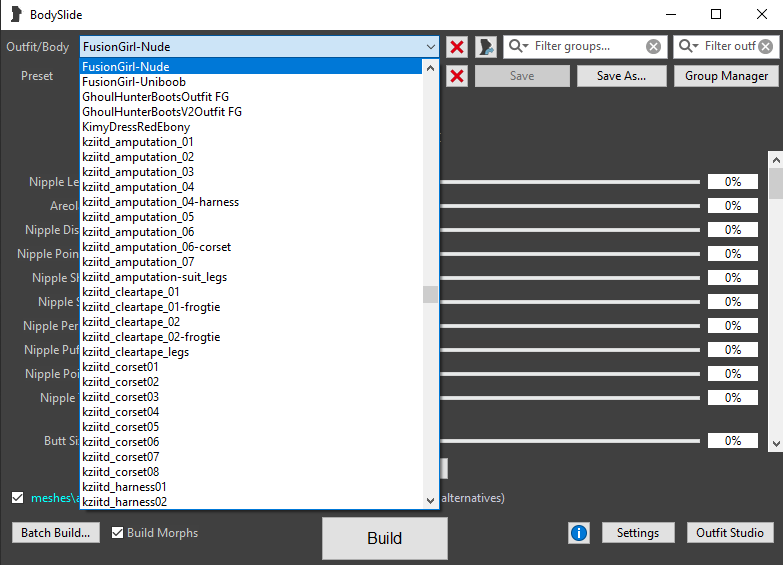Click the red X beside Outfit/Body dropdown

click(457, 47)
